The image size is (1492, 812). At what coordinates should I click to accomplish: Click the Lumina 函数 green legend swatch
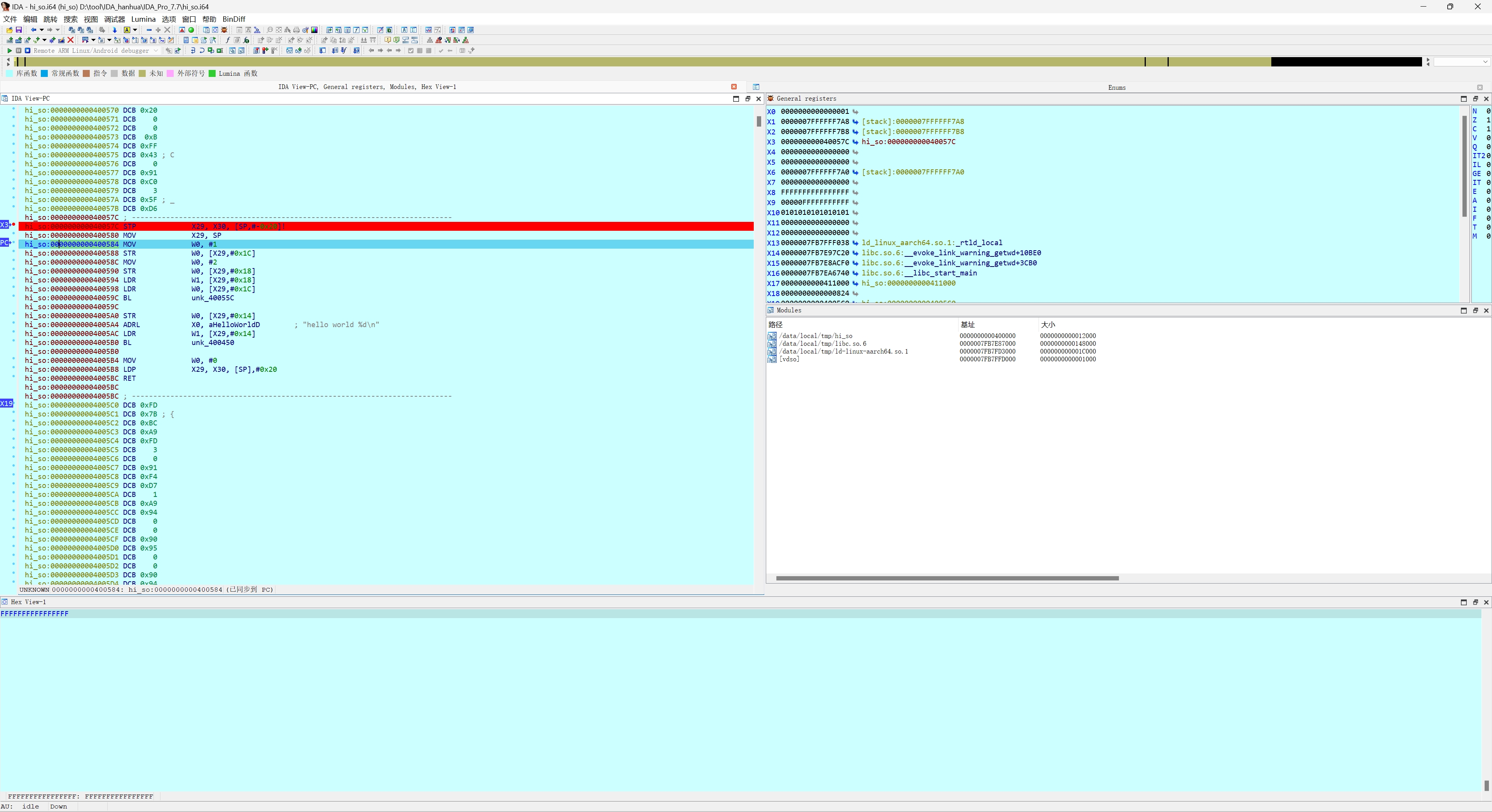[x=212, y=73]
